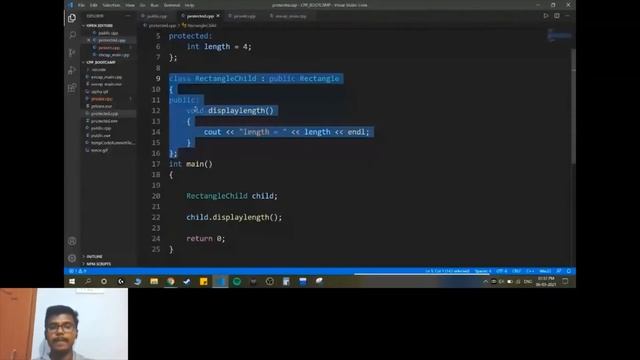Click the taskbar search icon
Viewport: 640px width, 360px height.
point(88,281)
